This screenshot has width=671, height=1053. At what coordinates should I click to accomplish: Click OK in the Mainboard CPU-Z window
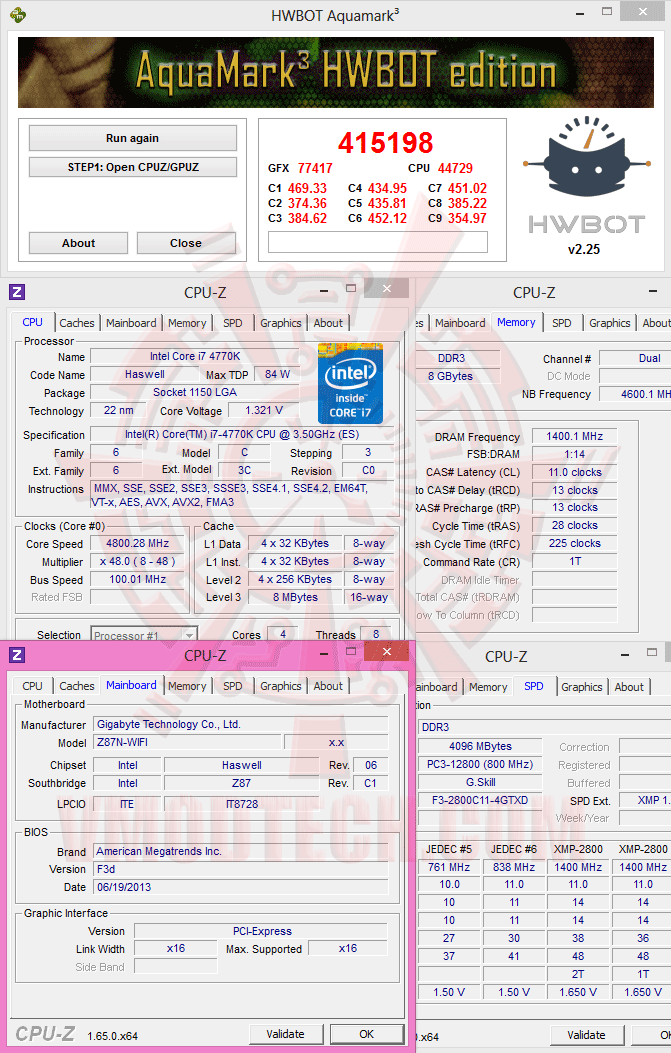click(x=367, y=1034)
